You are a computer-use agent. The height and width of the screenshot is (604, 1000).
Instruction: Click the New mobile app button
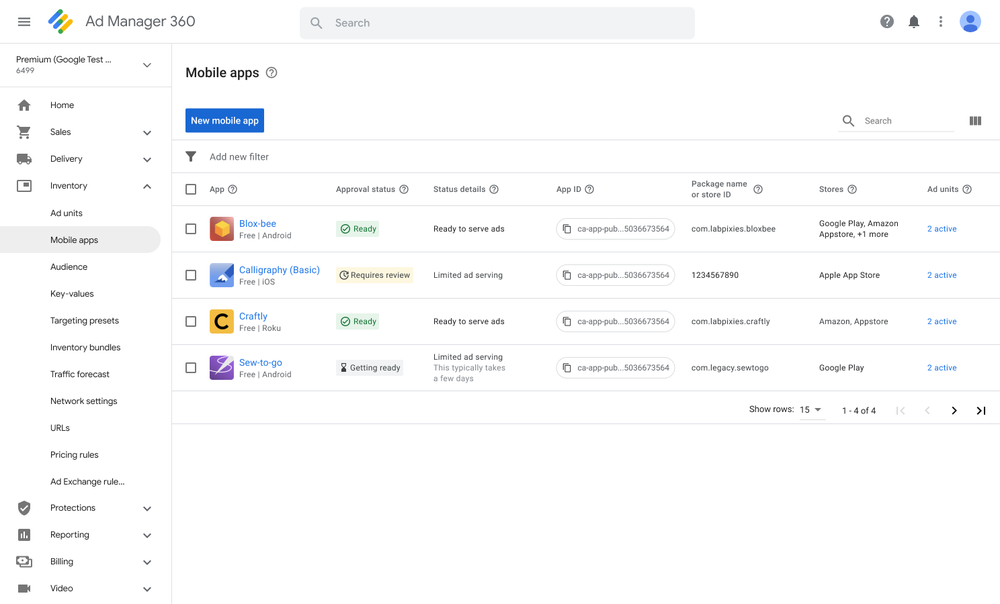click(x=224, y=121)
